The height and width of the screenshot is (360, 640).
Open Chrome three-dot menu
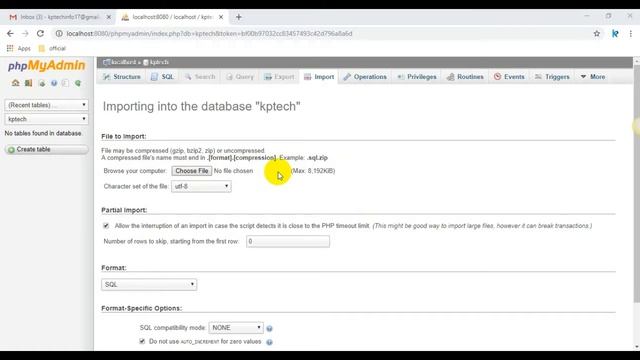[x=631, y=33]
